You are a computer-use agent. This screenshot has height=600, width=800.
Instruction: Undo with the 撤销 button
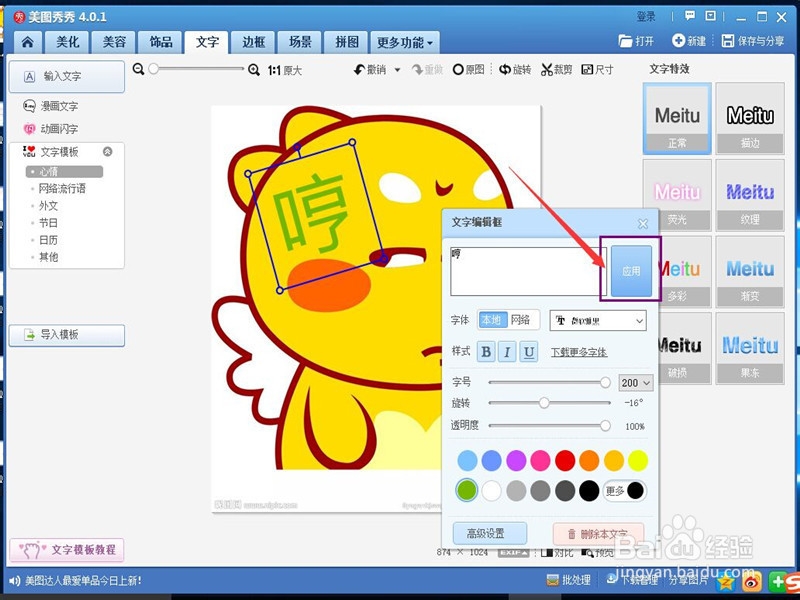click(x=370, y=69)
